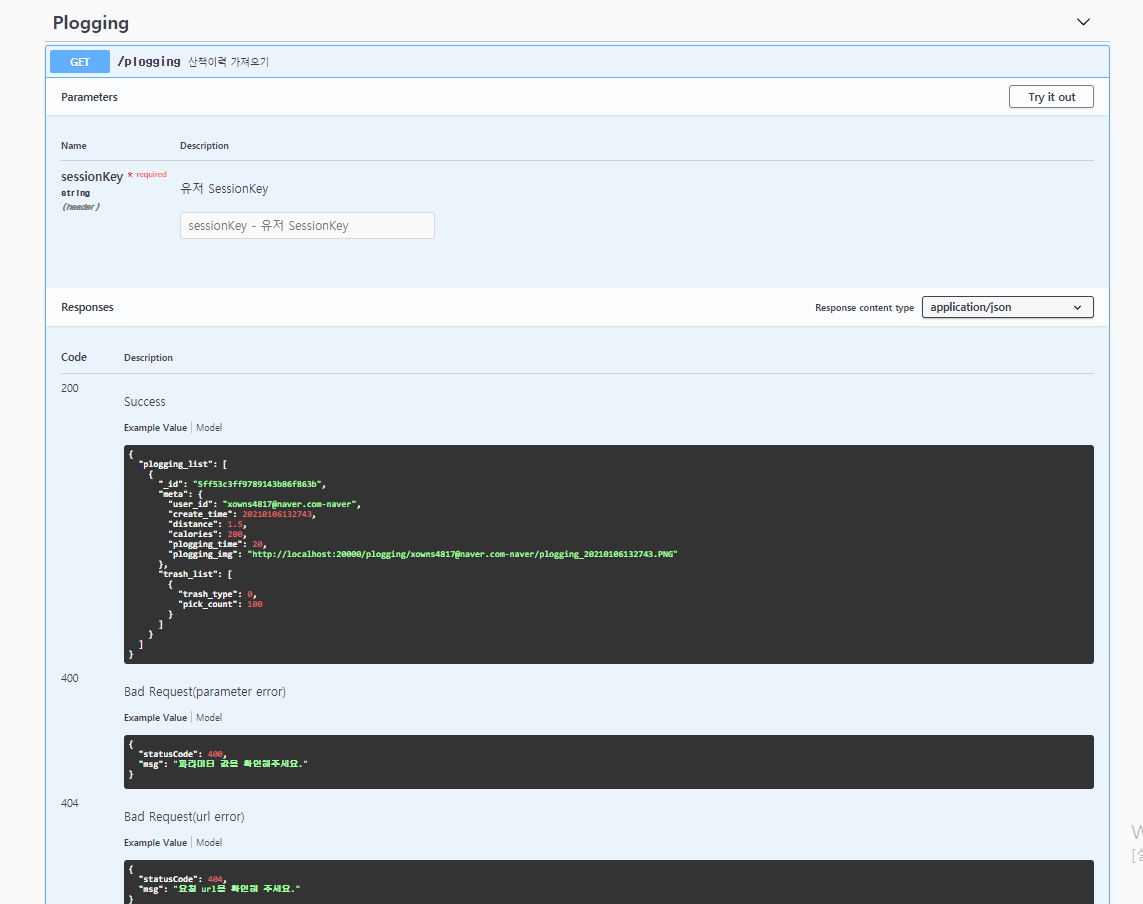Click the Responses section header

[87, 307]
